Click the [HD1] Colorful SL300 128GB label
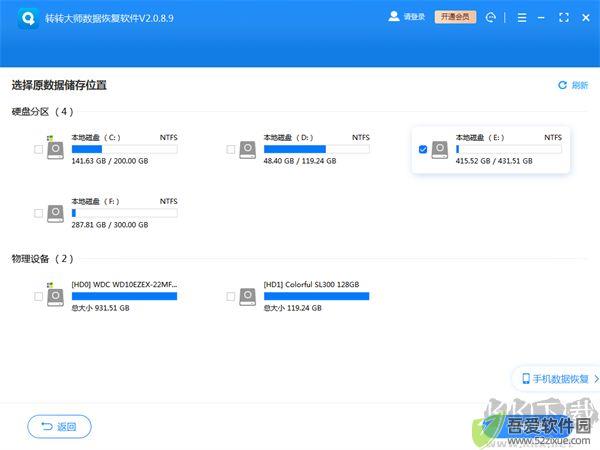The height and width of the screenshot is (450, 600). click(x=311, y=284)
